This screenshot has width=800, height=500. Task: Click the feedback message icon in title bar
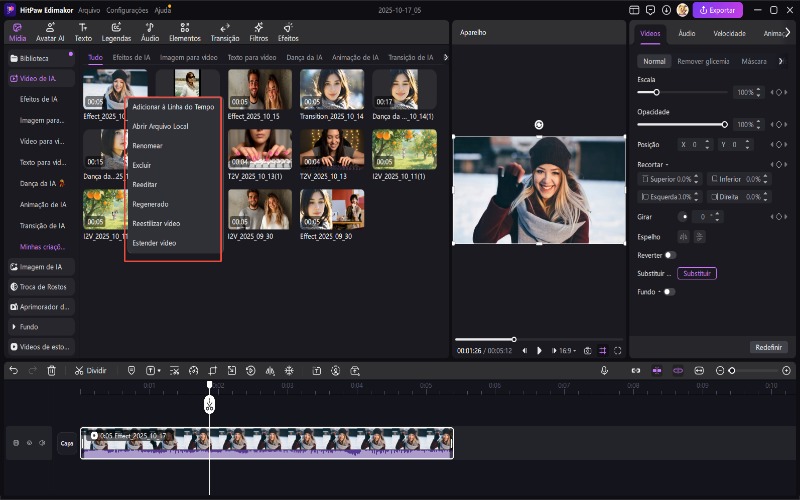[x=650, y=10]
